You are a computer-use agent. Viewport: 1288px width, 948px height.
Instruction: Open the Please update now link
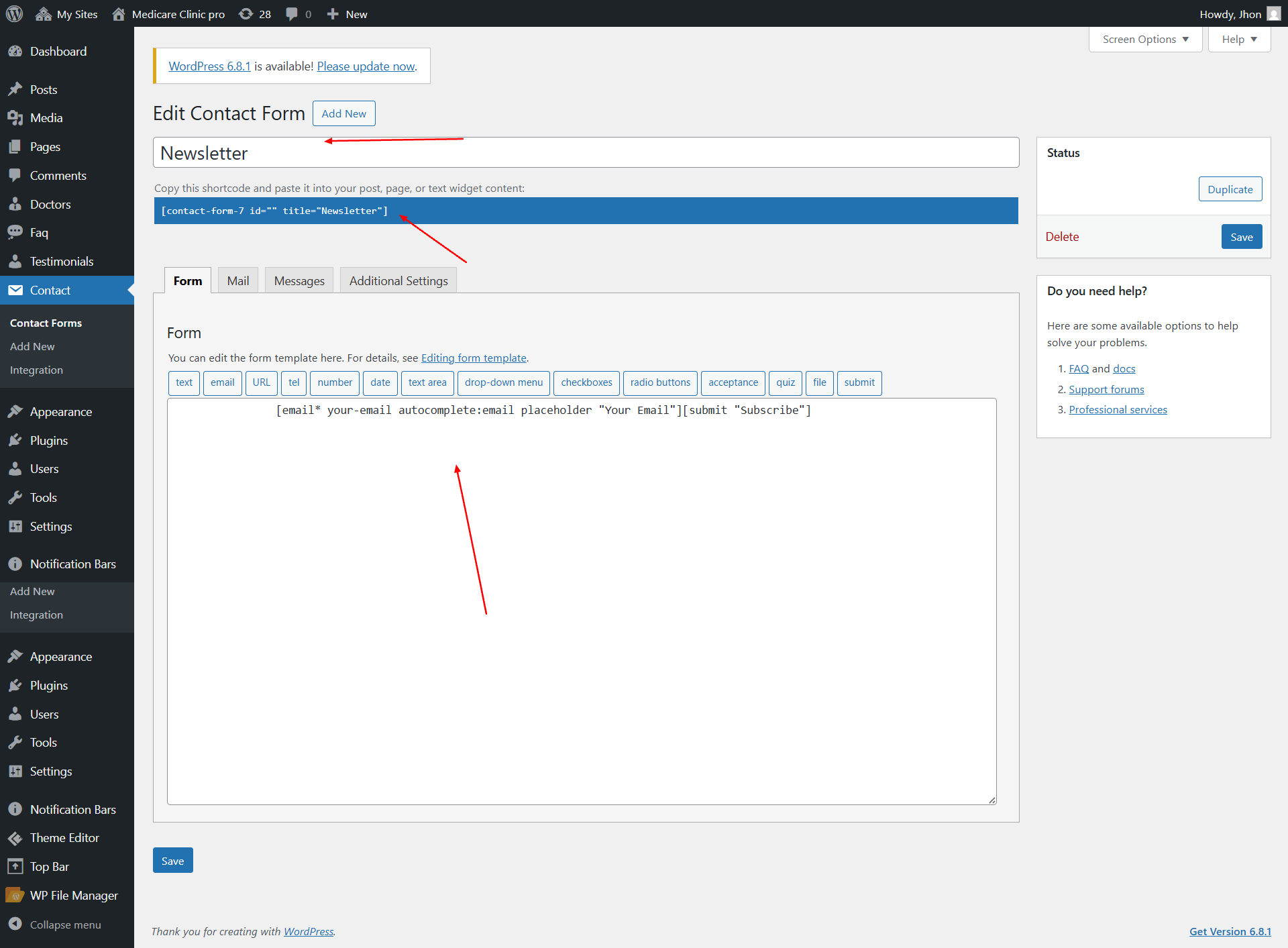pyautogui.click(x=366, y=66)
